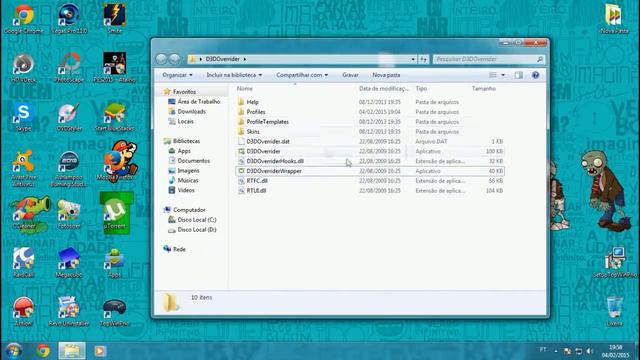Select Avast Free Antivirus icon
Image resolution: width=640 pixels, height=360 pixels.
23,168
